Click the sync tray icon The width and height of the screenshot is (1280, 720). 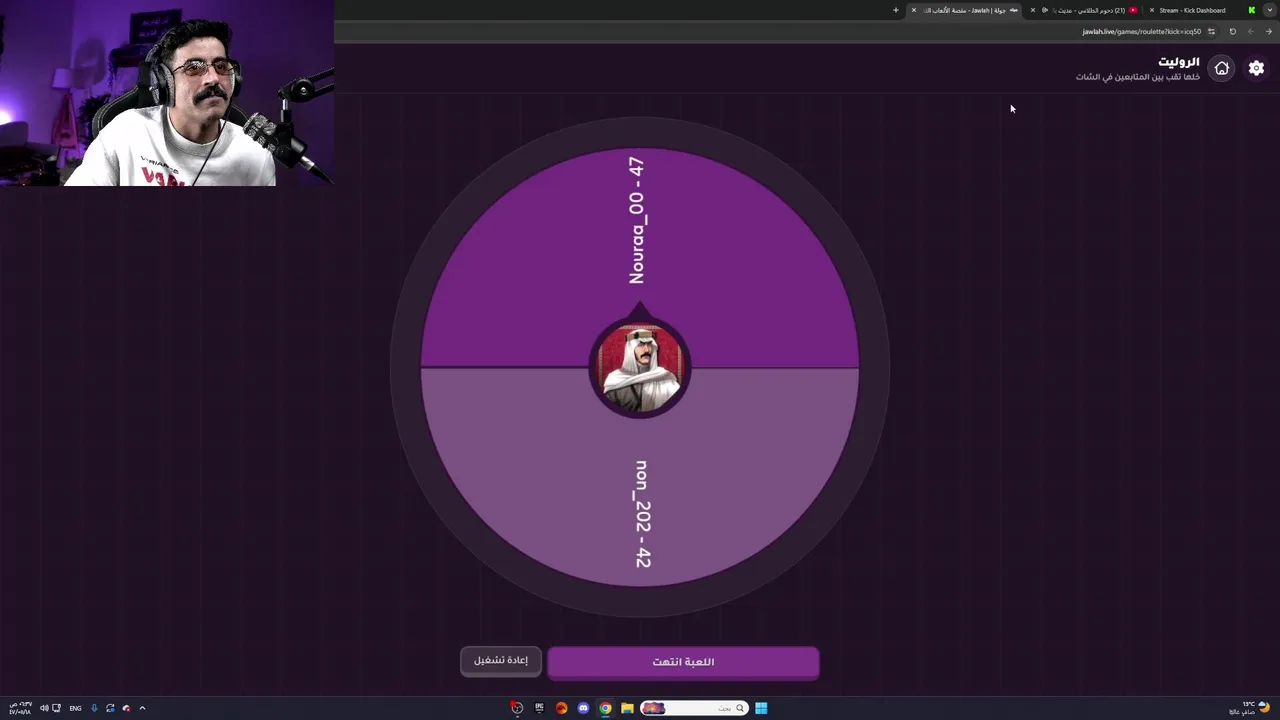pos(110,708)
